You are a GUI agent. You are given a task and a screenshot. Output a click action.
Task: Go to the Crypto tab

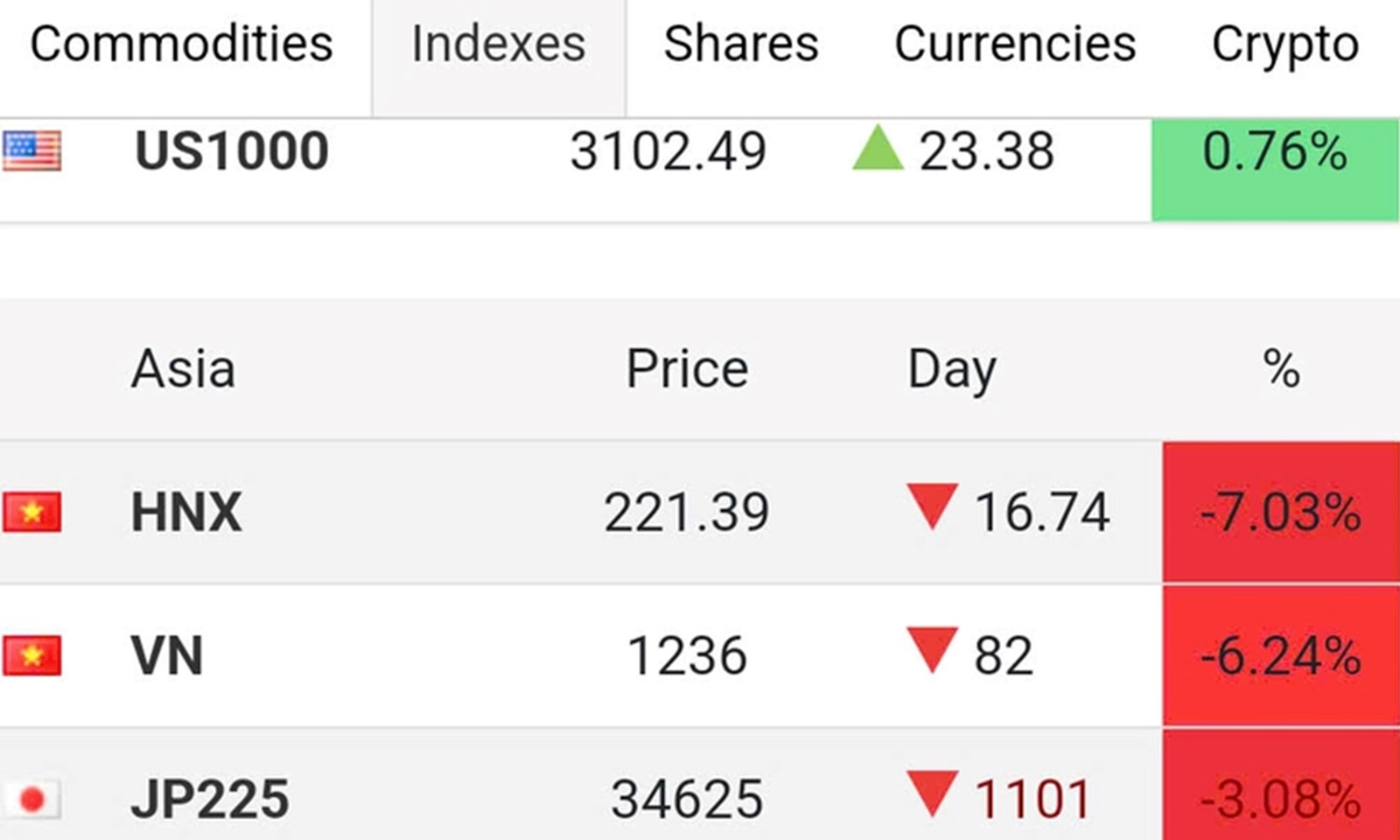tap(1285, 45)
